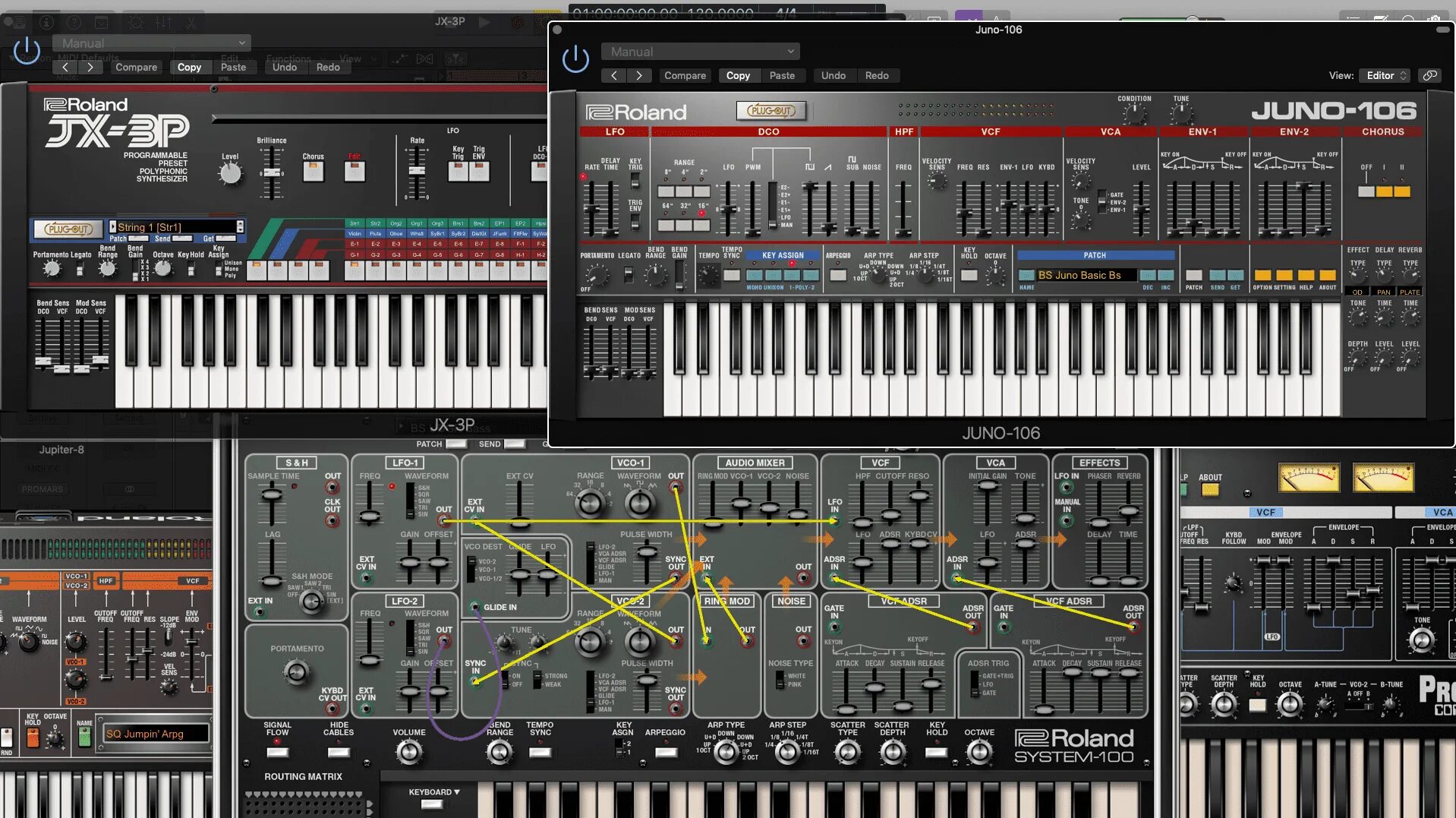Screen dimensions: 1456x818
Task: Click the Juno-106 HPF FREQ slider
Action: coord(903,209)
